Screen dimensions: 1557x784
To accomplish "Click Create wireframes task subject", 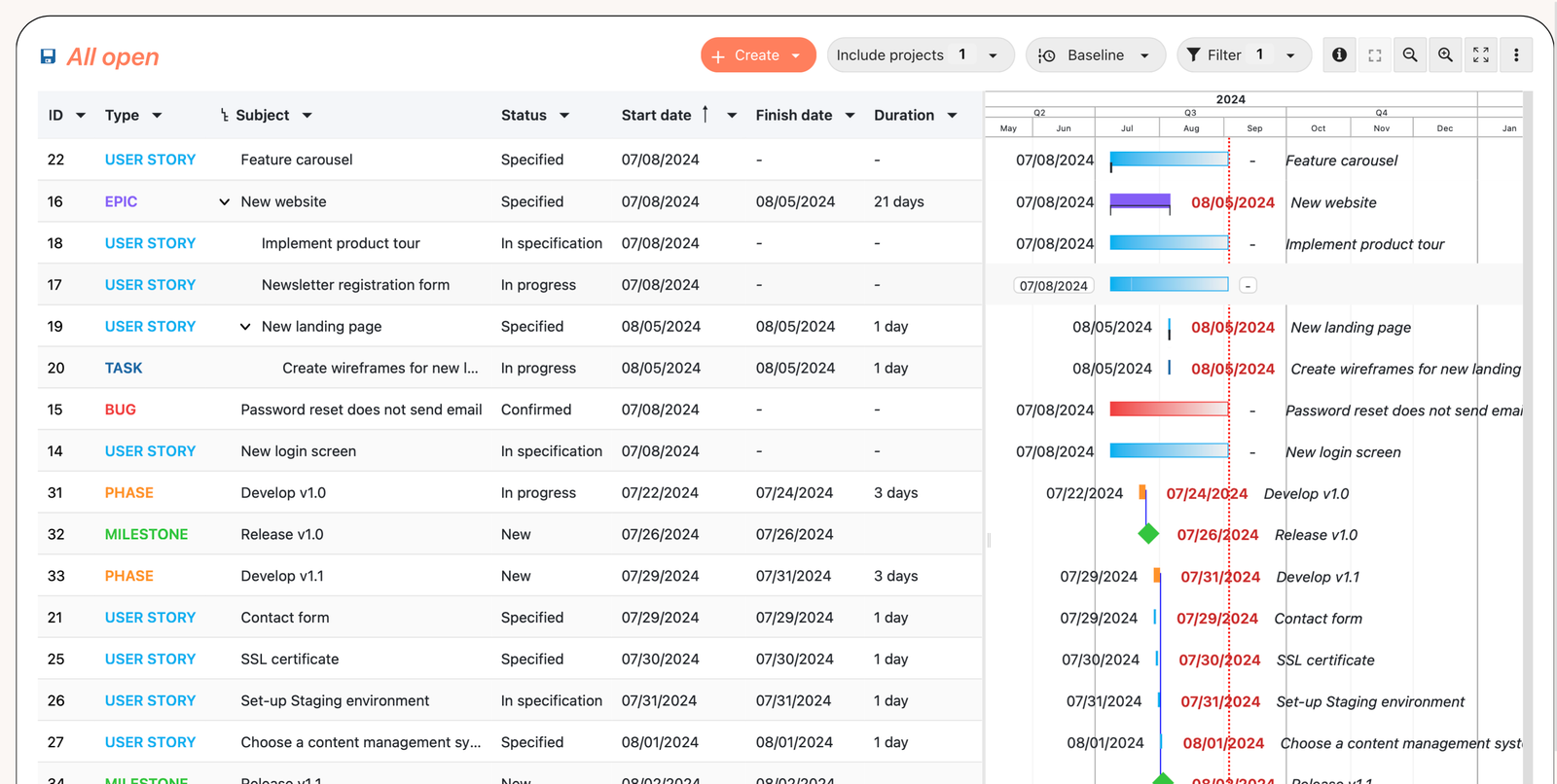I will tap(380, 368).
